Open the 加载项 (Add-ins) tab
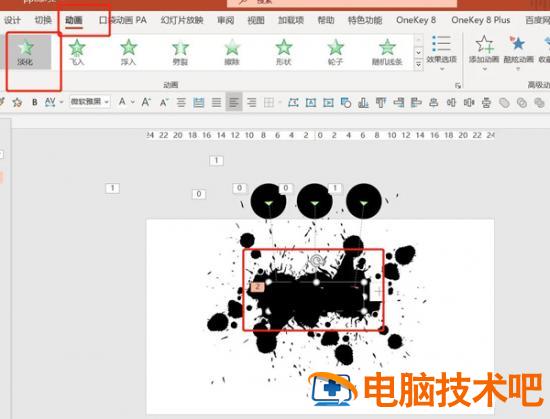Screen dimensions: 550x419 tap(291, 20)
